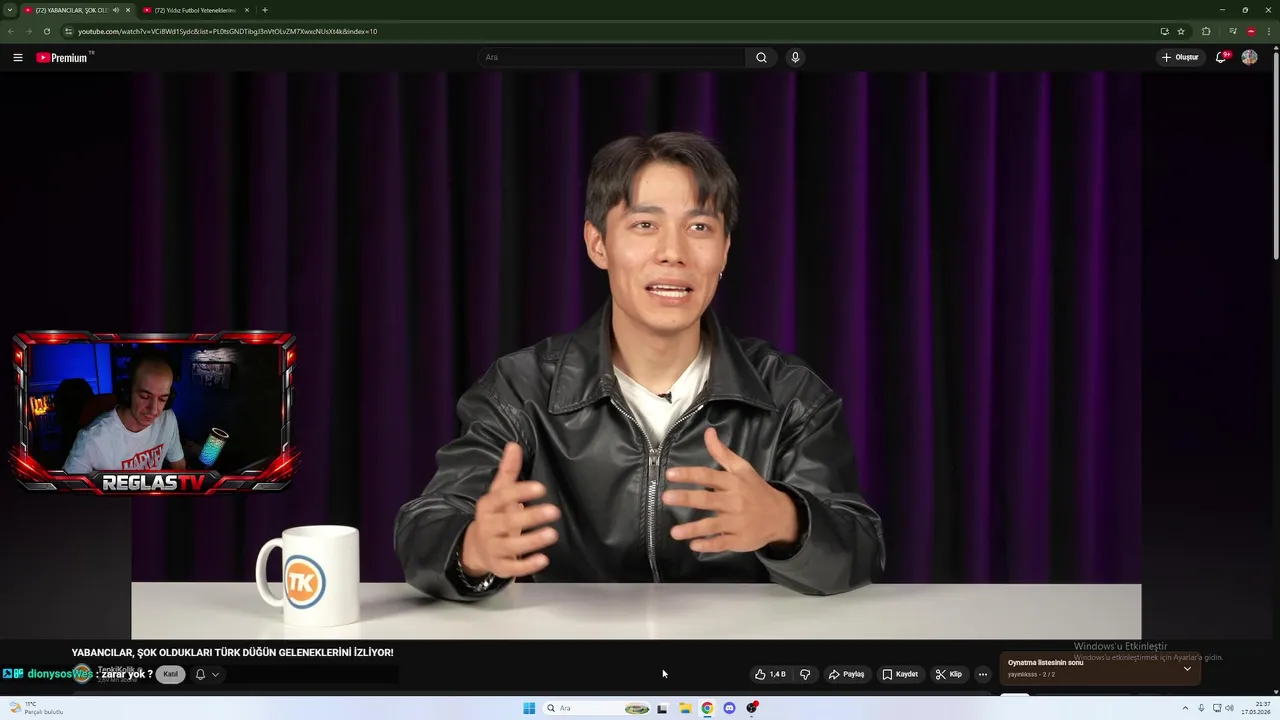
Task: Dislike the video with the thumbs-down icon
Action: [x=805, y=674]
